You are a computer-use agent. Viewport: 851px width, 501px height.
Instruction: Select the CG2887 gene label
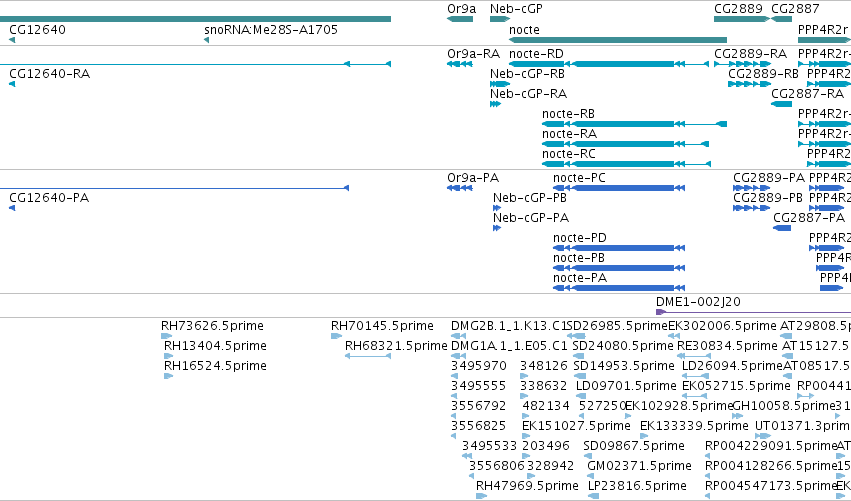(795, 9)
